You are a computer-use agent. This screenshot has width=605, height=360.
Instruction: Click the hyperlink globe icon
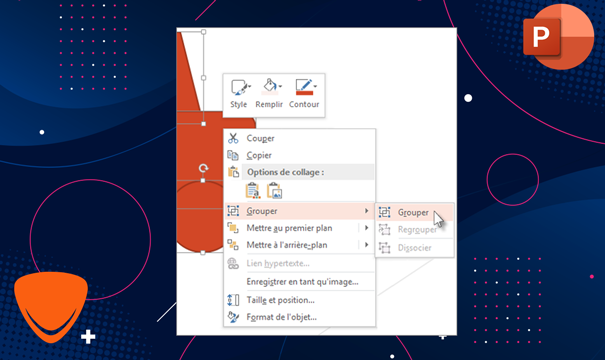click(233, 264)
